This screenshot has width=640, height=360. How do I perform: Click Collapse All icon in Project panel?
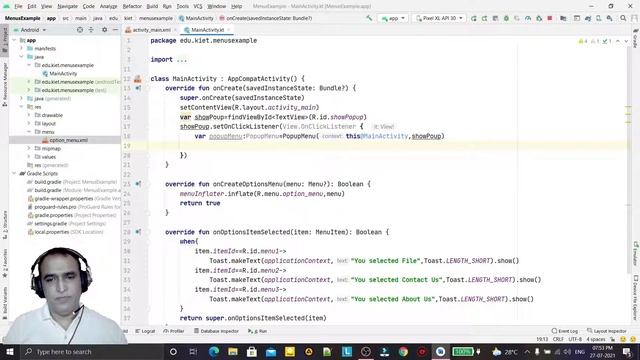(91, 30)
